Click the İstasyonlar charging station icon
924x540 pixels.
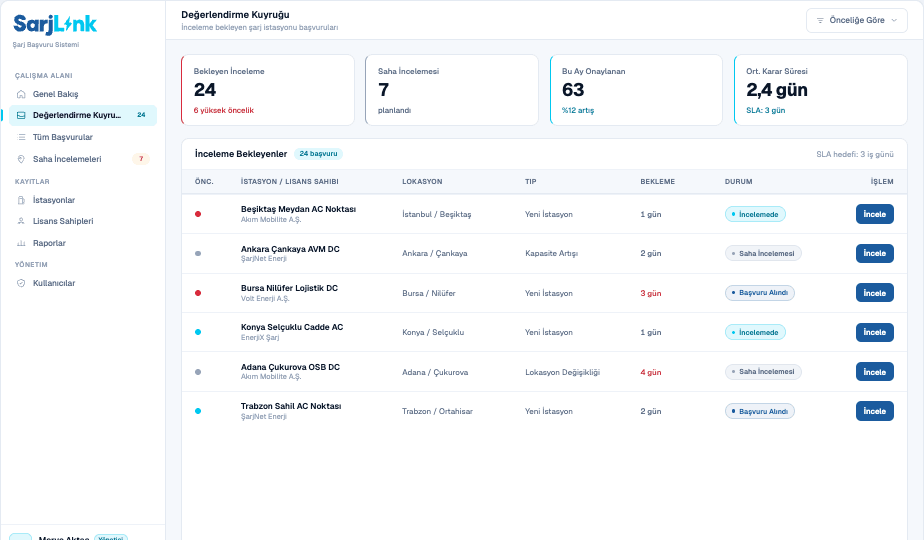click(21, 200)
